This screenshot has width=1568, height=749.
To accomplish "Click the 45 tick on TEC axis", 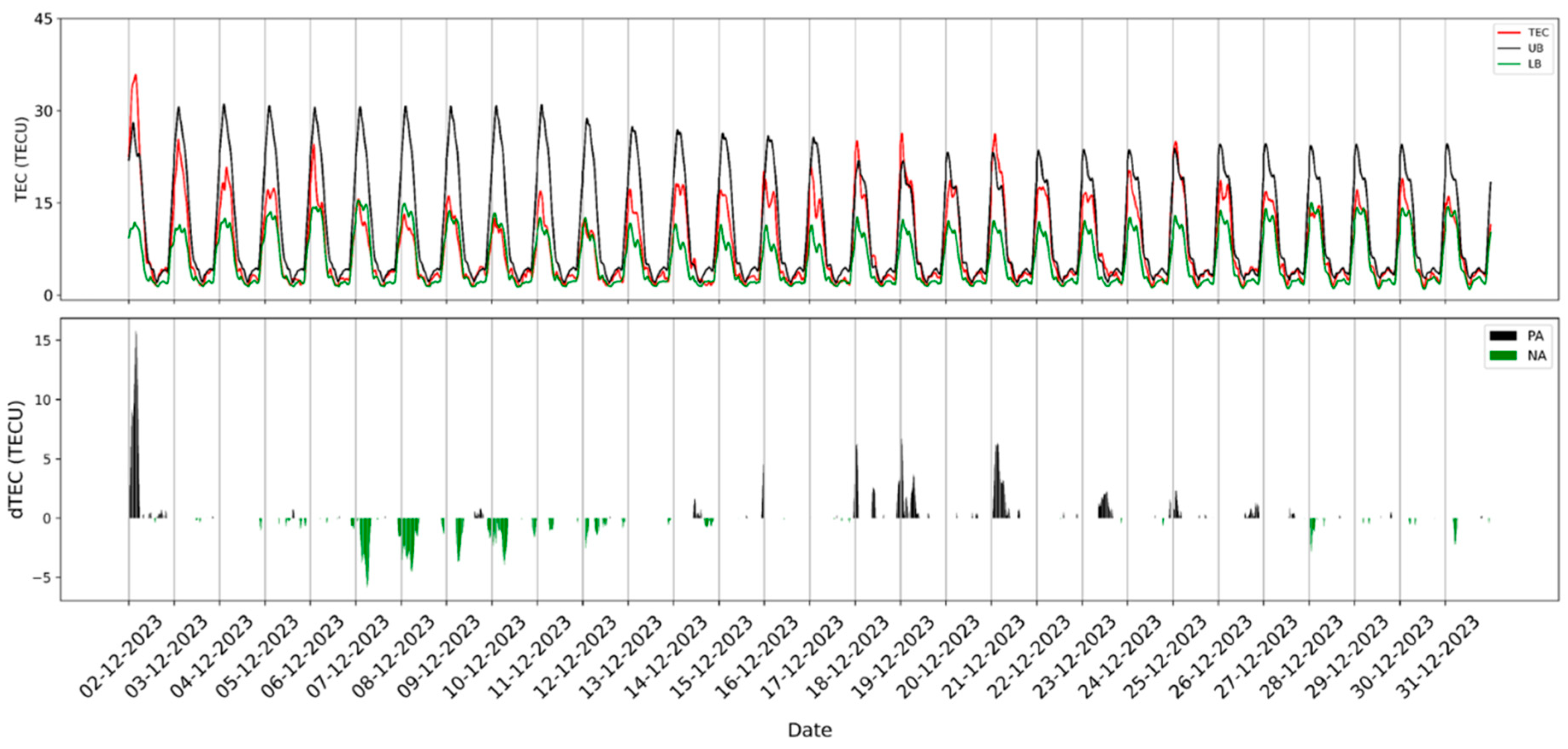I will coord(44,20).
